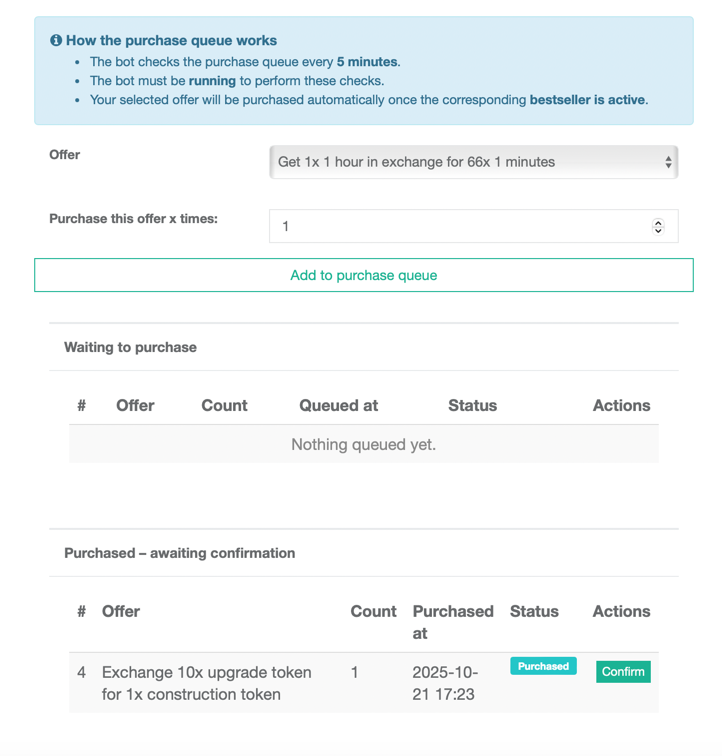The image size is (722, 756).
Task: Click the bestseller is active text
Action: (587, 100)
